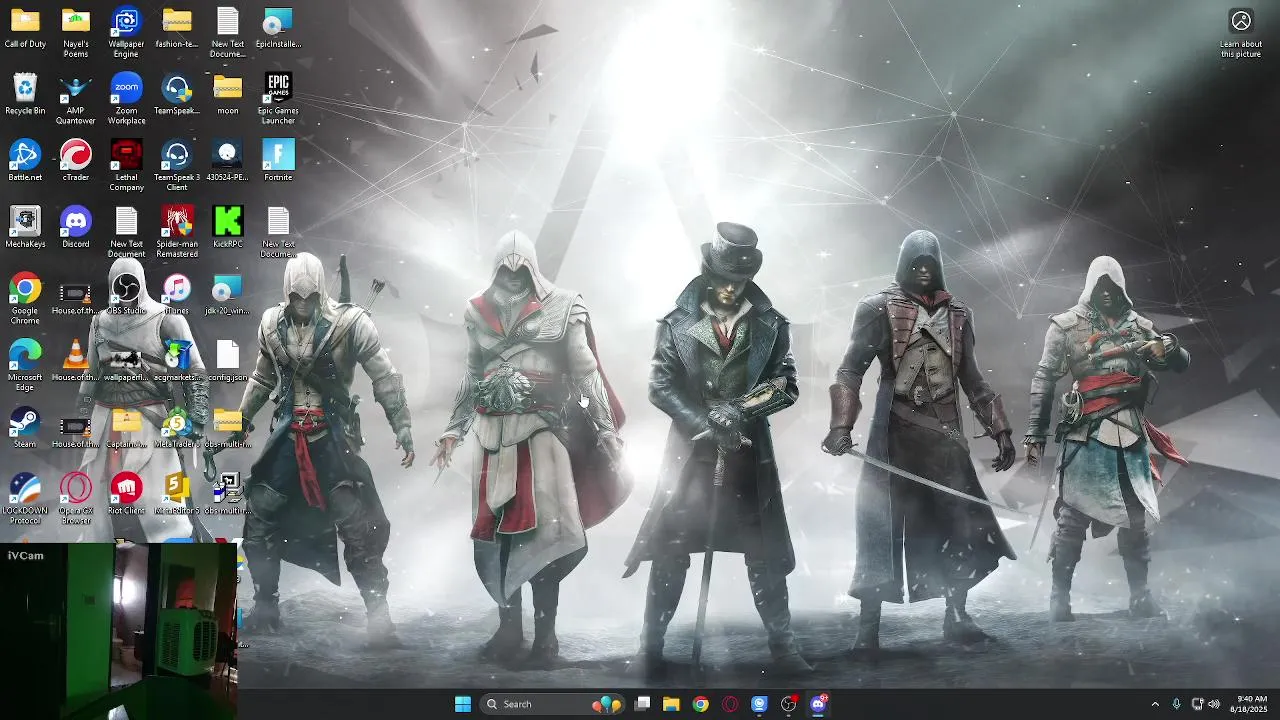The width and height of the screenshot is (1280, 720).
Task: Launch LOCKDOWN Protocol shortcut
Action: 25,500
